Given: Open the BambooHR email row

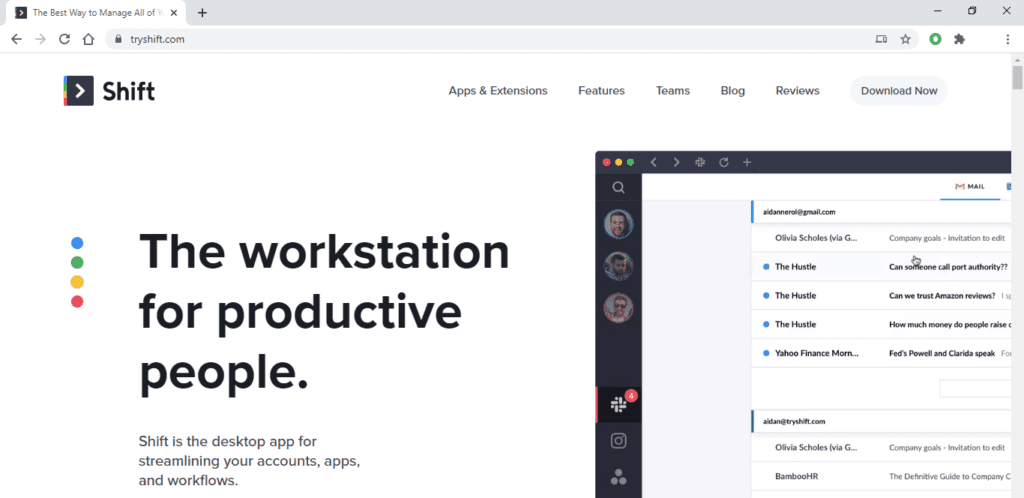Looking at the screenshot, I should click(x=881, y=476).
